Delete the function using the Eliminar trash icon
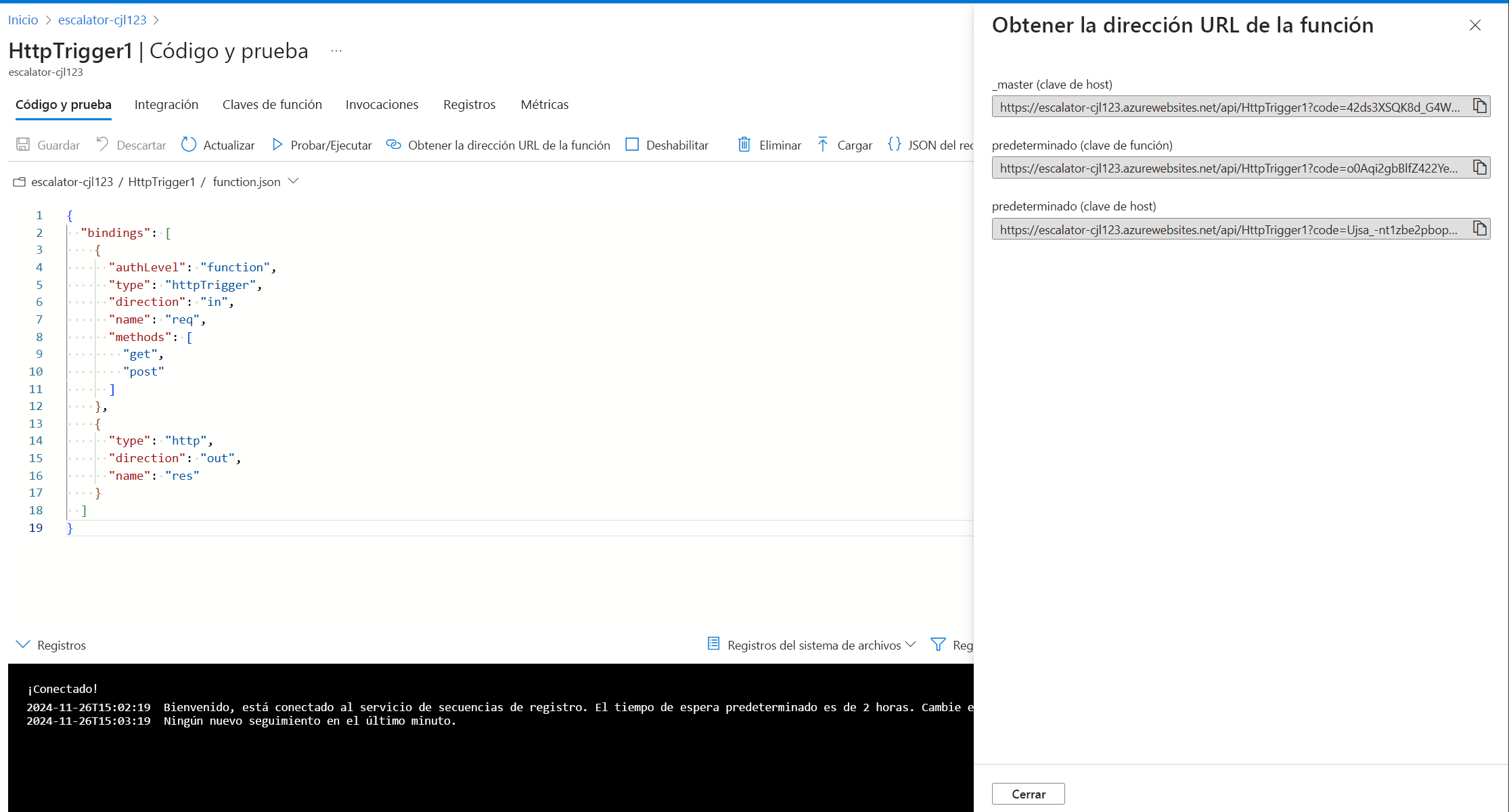 (x=744, y=144)
